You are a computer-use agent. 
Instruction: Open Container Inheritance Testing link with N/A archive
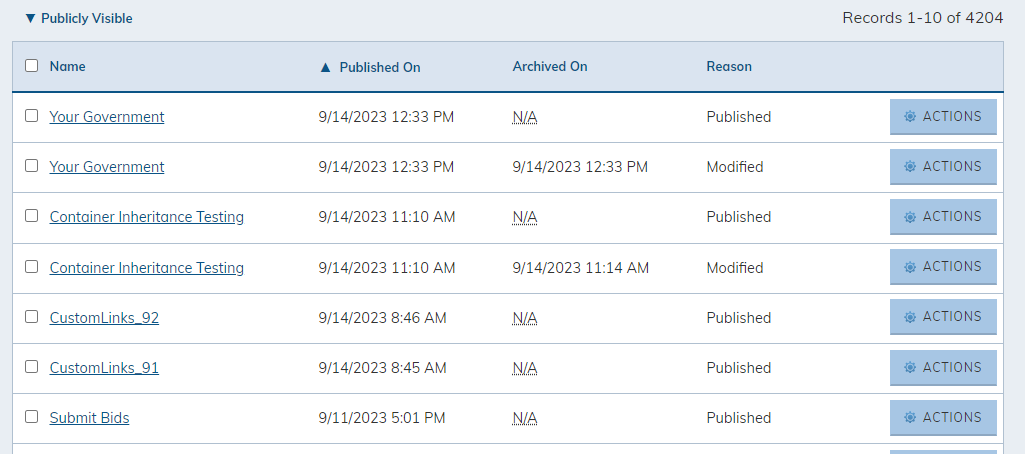(x=146, y=217)
